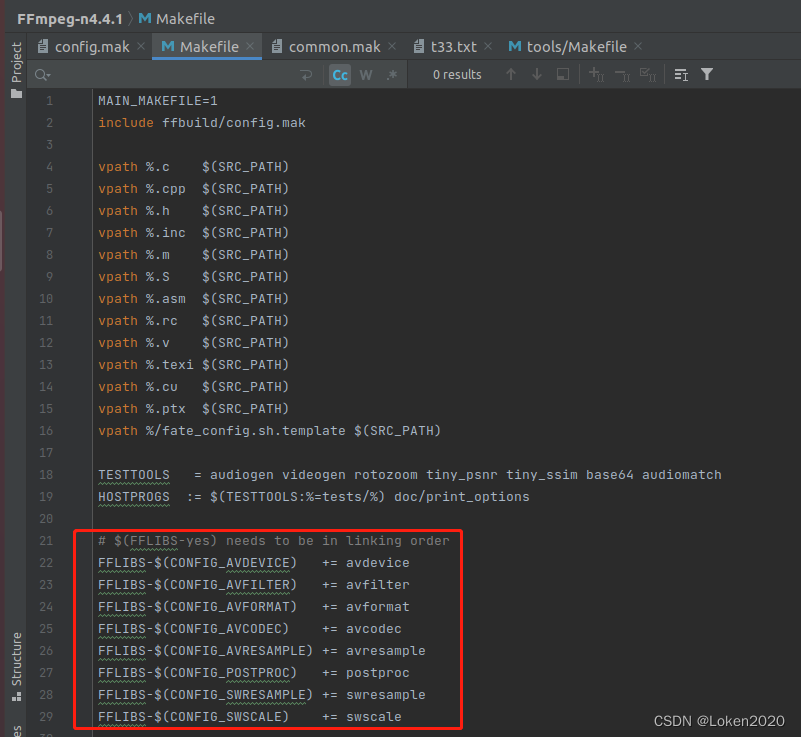Toggle Regex (.*) search option
801x737 pixels.
392,75
